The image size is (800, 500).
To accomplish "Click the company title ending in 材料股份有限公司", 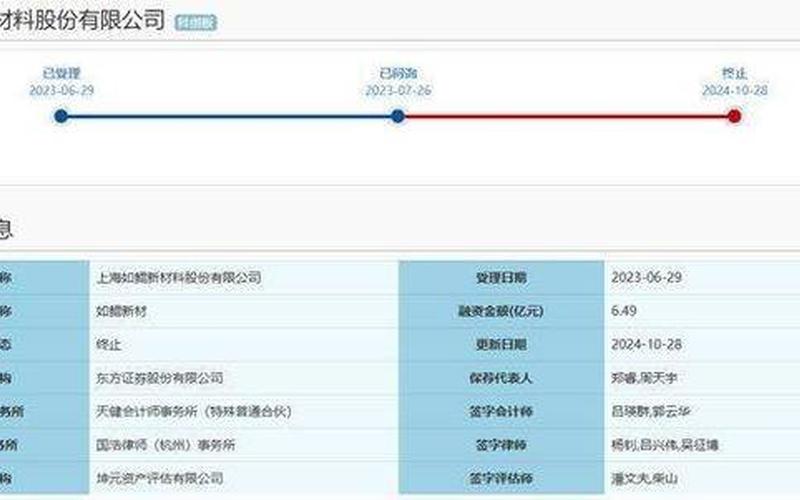I will click(82, 19).
